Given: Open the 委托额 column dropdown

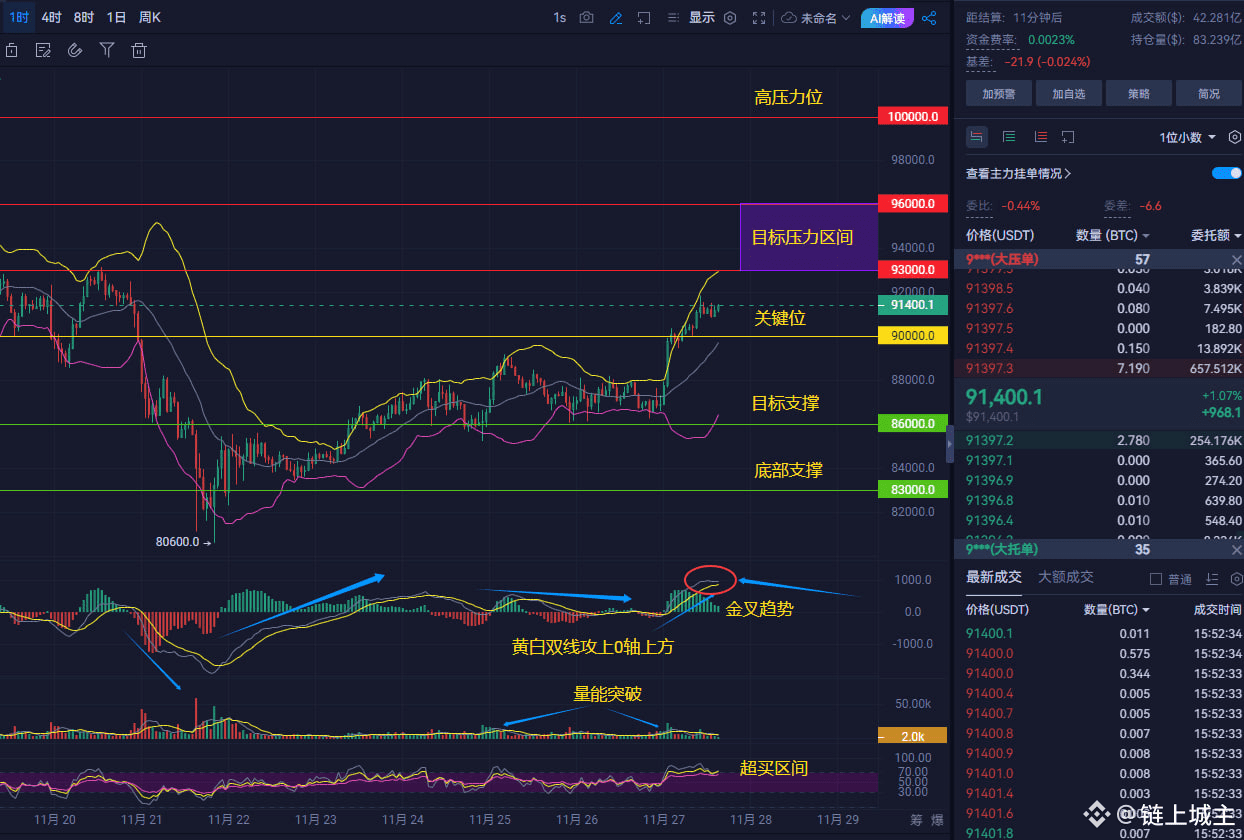Looking at the screenshot, I should [1216, 236].
